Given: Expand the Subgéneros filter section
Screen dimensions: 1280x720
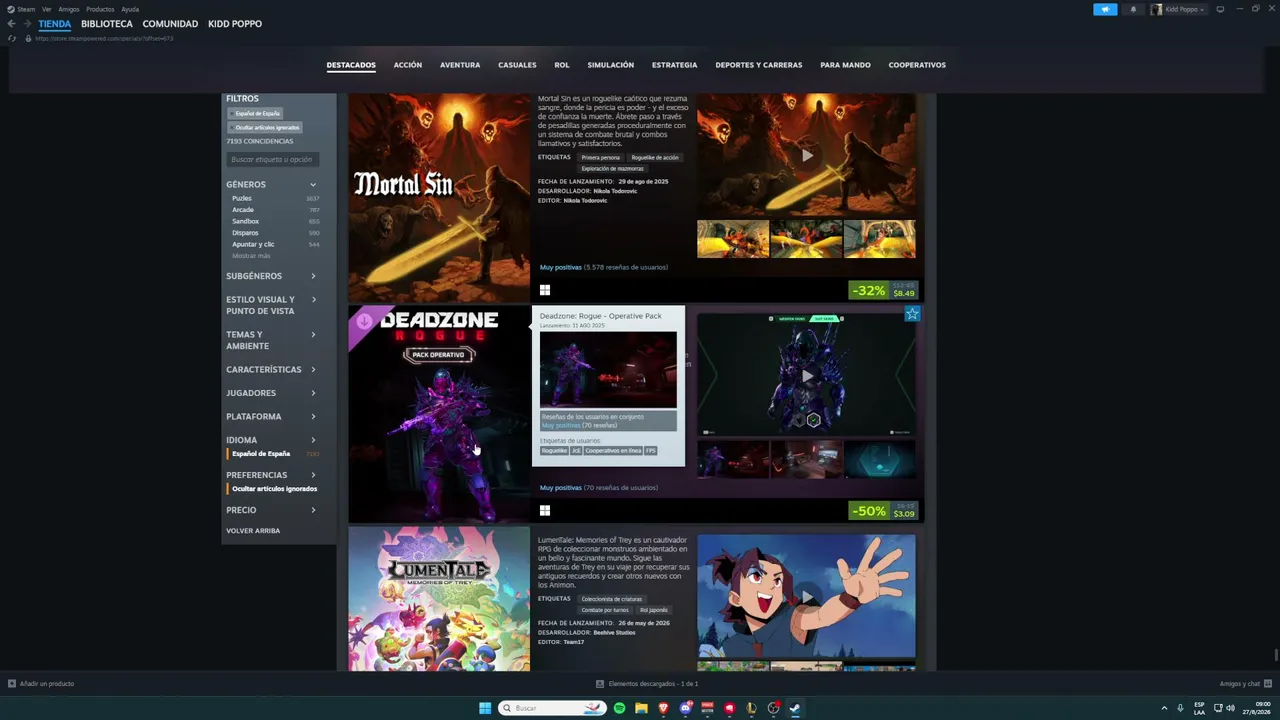Looking at the screenshot, I should (271, 276).
